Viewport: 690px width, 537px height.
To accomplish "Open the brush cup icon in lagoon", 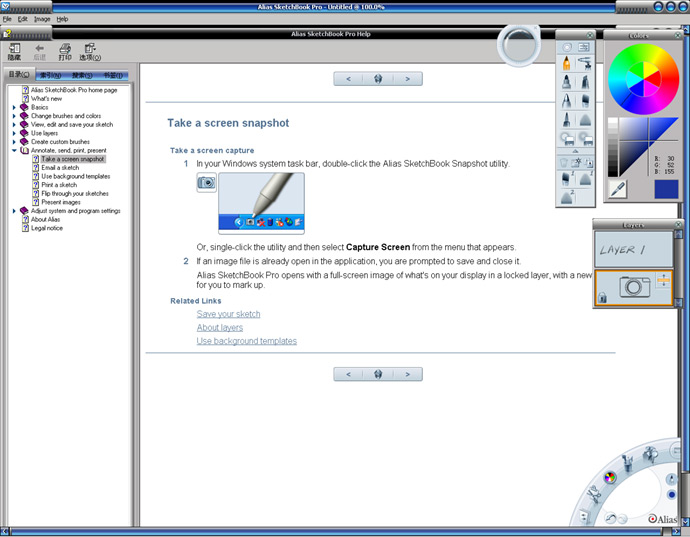I will click(627, 463).
